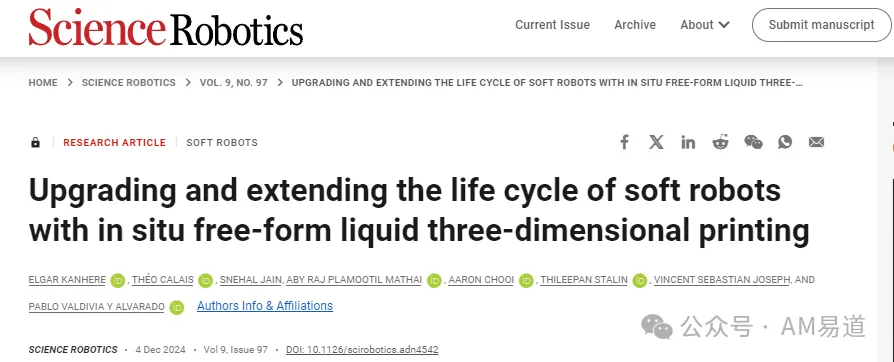Image resolution: width=894 pixels, height=362 pixels.
Task: Share article via WhatsApp icon
Action: click(x=785, y=142)
